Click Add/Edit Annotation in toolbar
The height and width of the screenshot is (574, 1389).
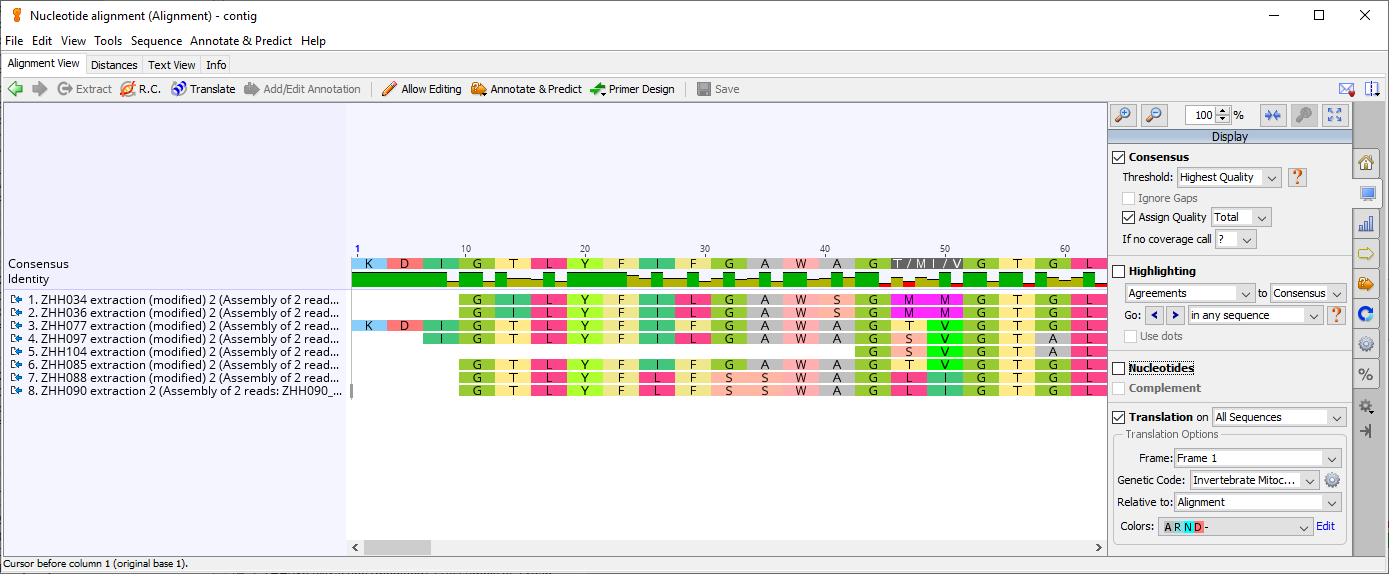[302, 89]
